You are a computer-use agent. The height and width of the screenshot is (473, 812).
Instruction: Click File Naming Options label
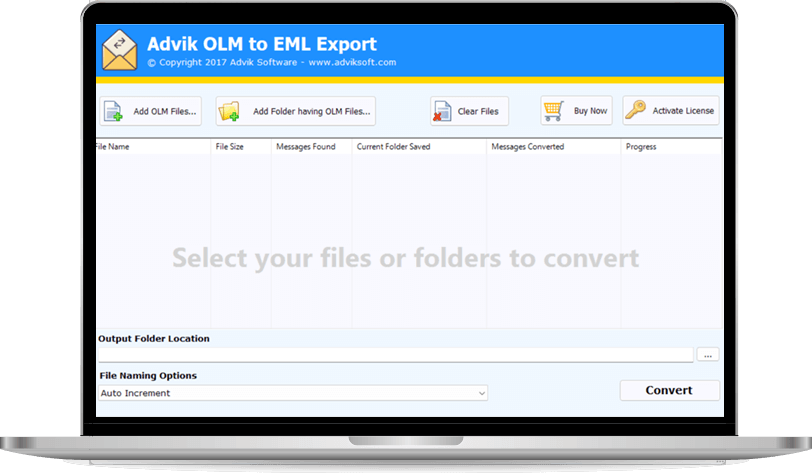pyautogui.click(x=148, y=376)
